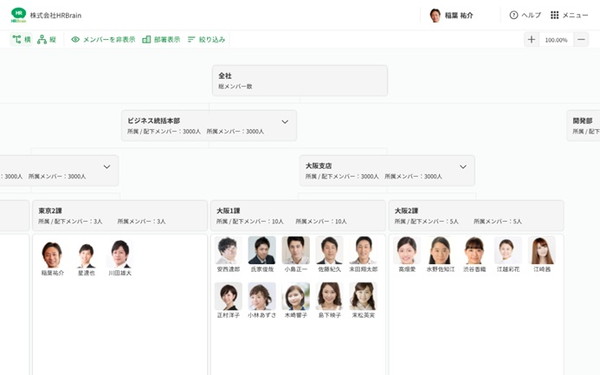Viewport: 600px width, 375px height.
Task: Open 絞り込み filter options
Action: pos(206,39)
